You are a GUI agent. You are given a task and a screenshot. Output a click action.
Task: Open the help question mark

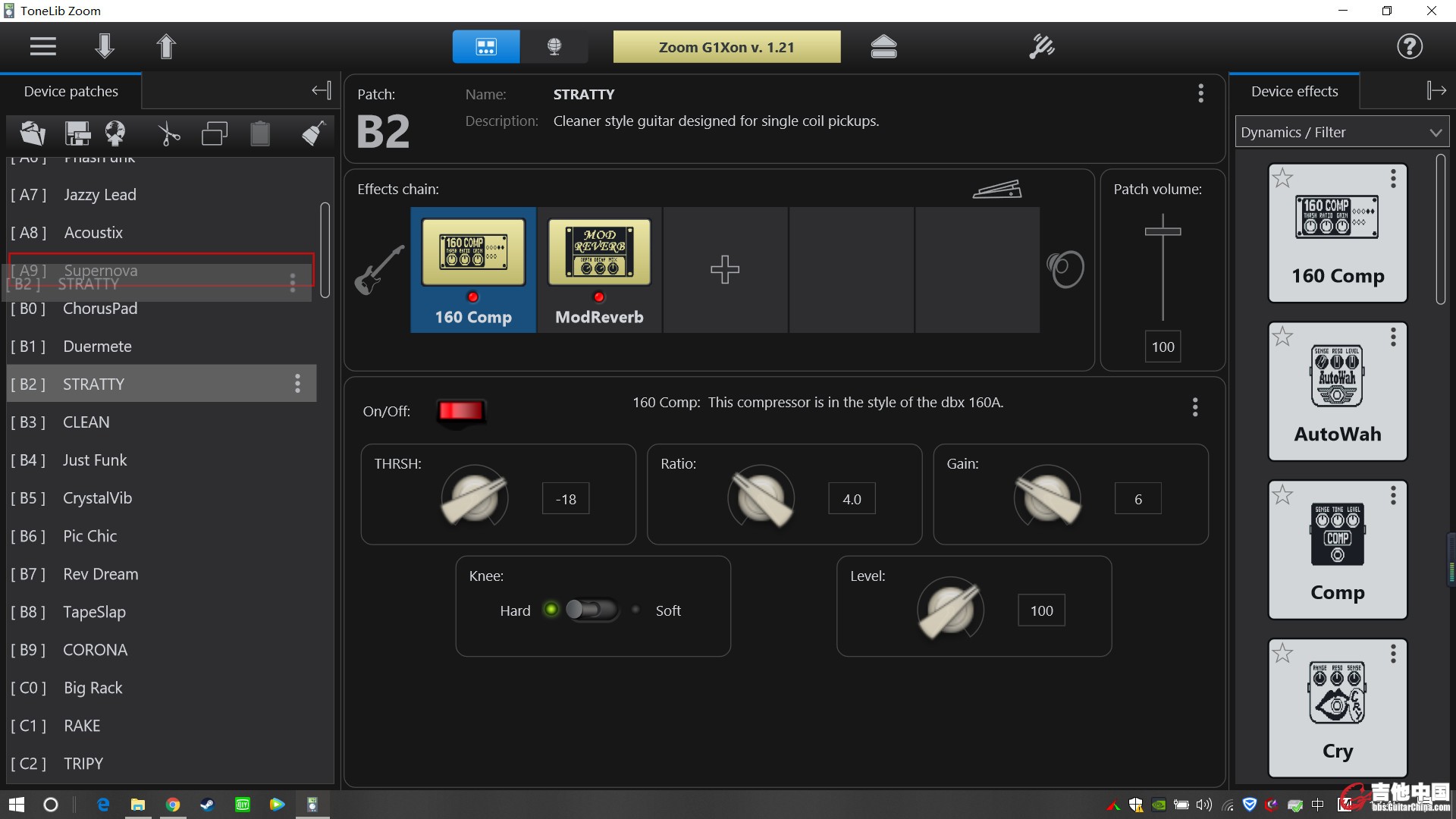(1409, 47)
